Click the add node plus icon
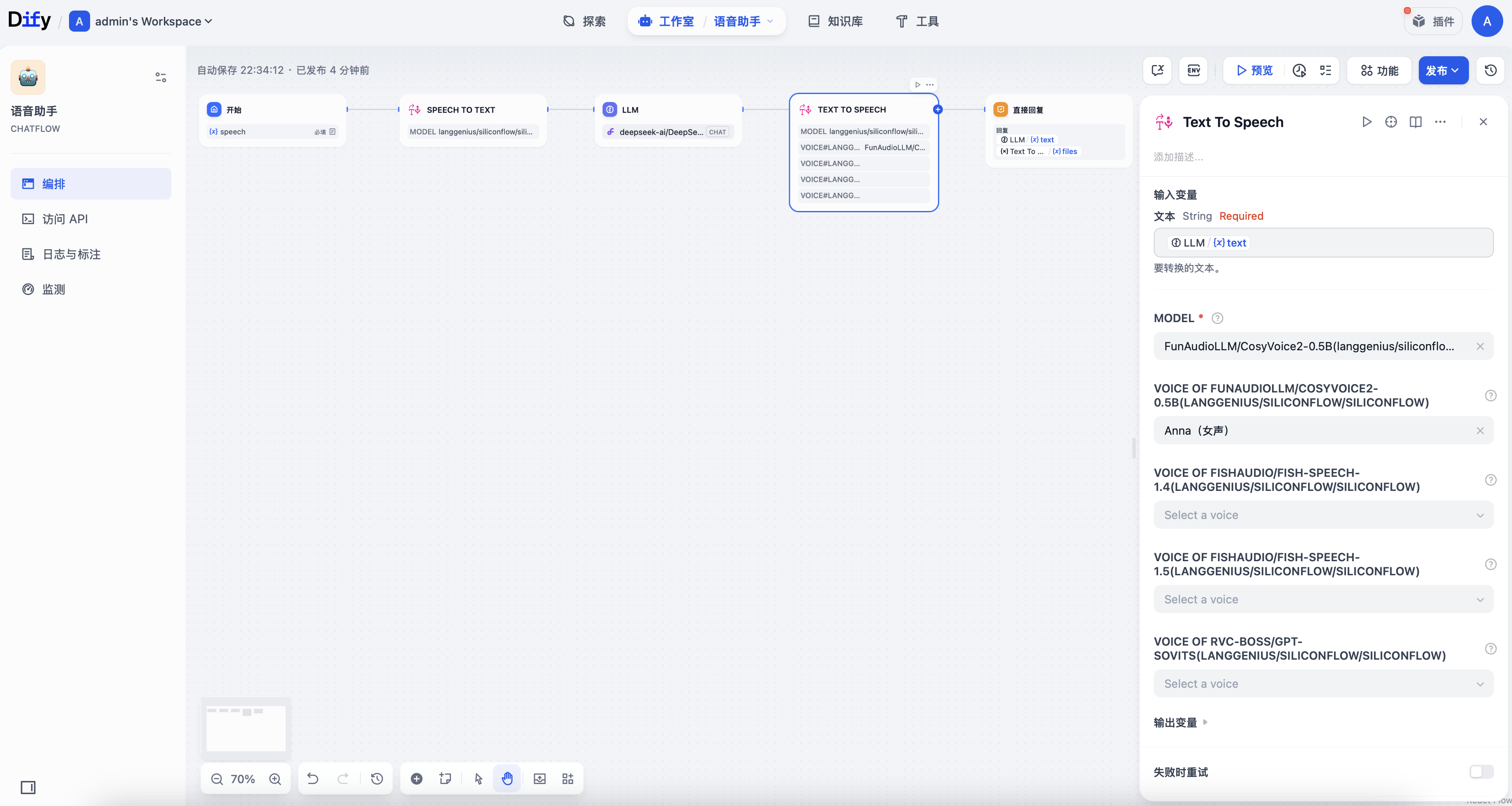This screenshot has height=806, width=1512. pyautogui.click(x=416, y=779)
